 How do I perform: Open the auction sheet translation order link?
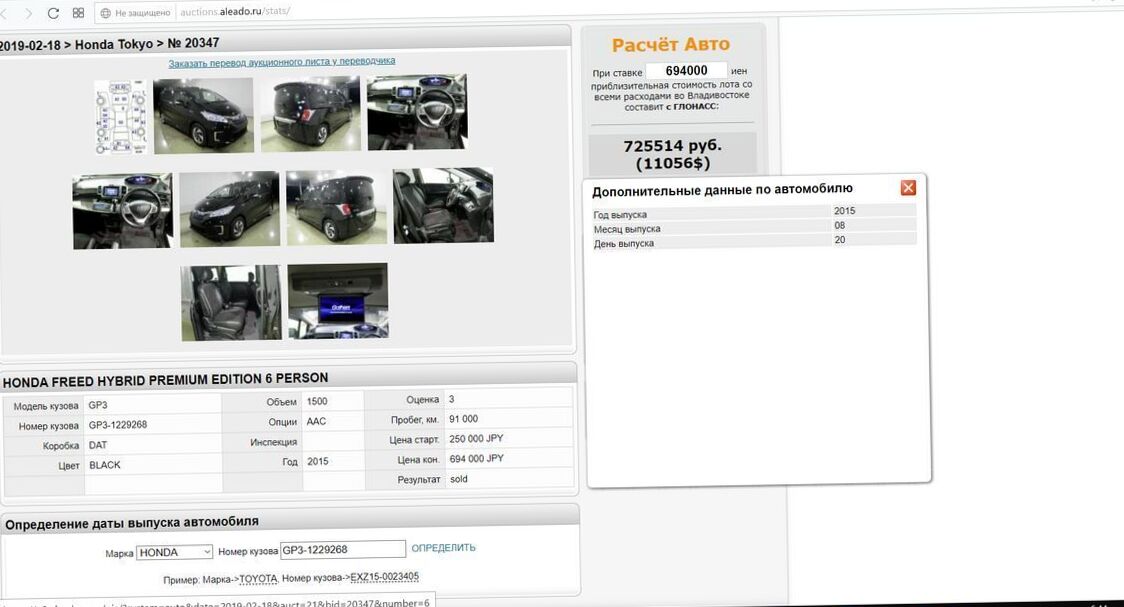(x=282, y=62)
